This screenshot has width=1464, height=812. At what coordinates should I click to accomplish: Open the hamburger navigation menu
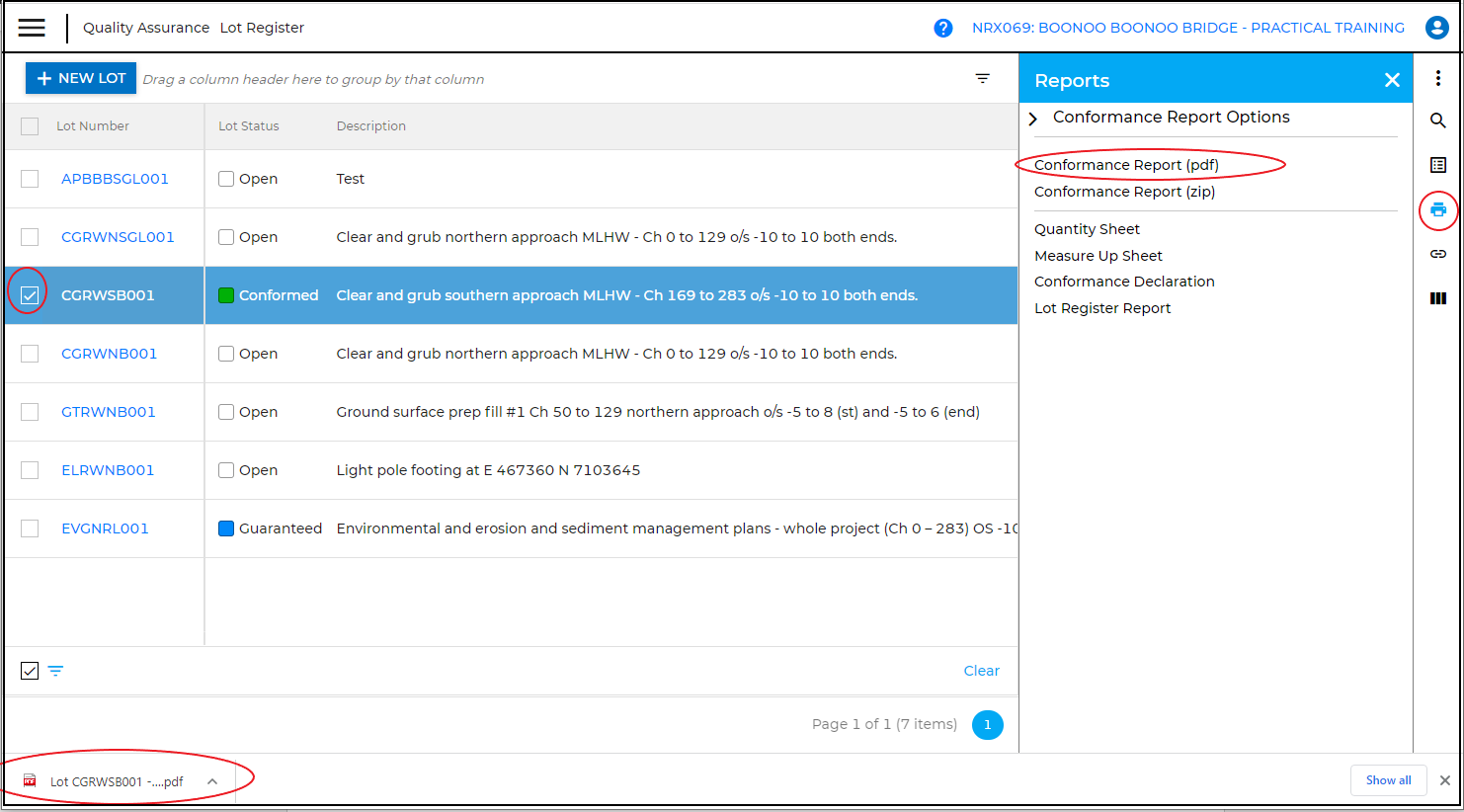32,28
